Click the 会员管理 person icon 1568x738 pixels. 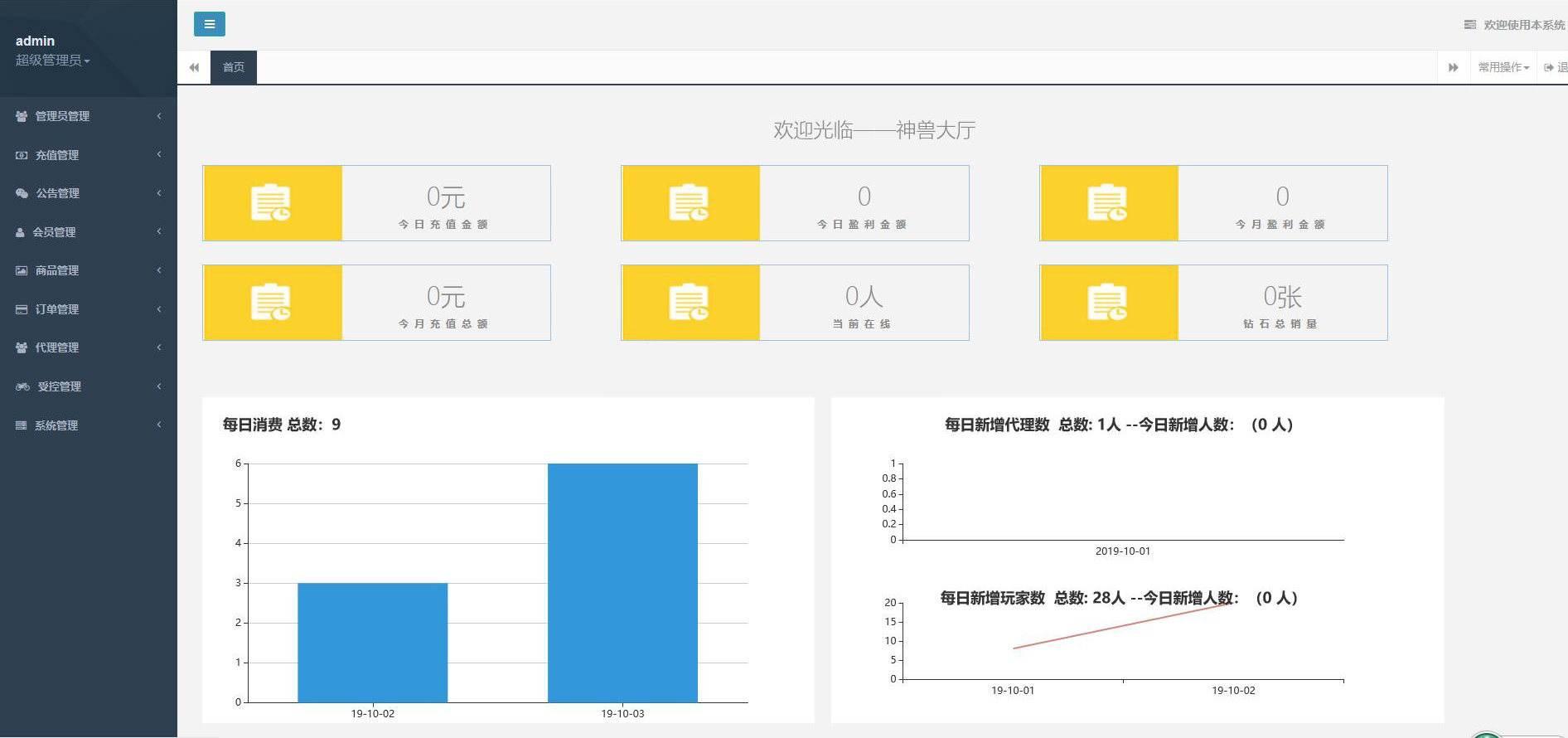coord(20,232)
